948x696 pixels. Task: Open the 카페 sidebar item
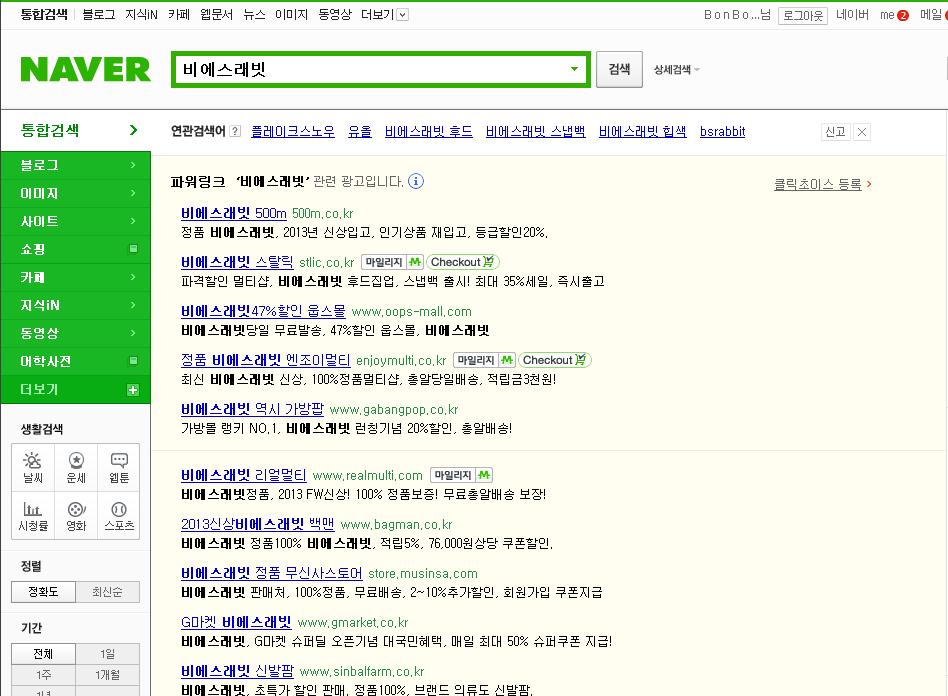tap(76, 277)
